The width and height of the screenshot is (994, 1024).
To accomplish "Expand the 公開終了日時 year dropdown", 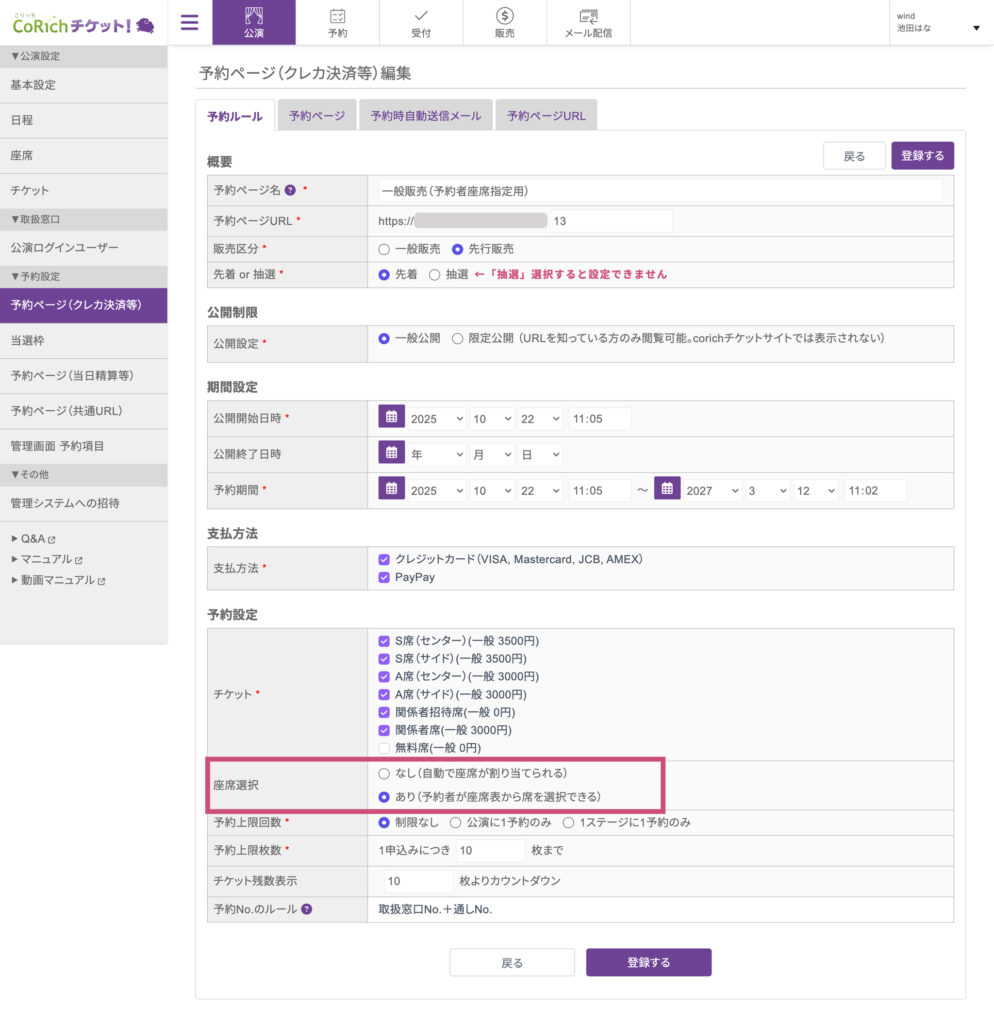I will (x=437, y=454).
